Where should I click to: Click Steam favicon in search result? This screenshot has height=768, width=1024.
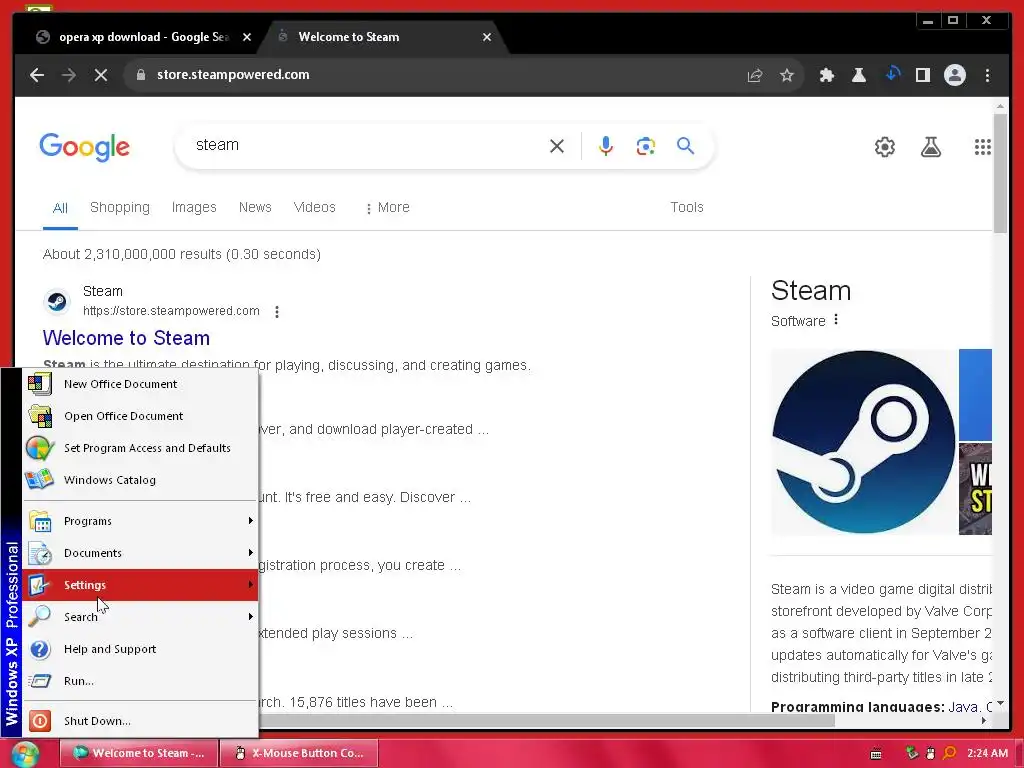[x=57, y=301]
